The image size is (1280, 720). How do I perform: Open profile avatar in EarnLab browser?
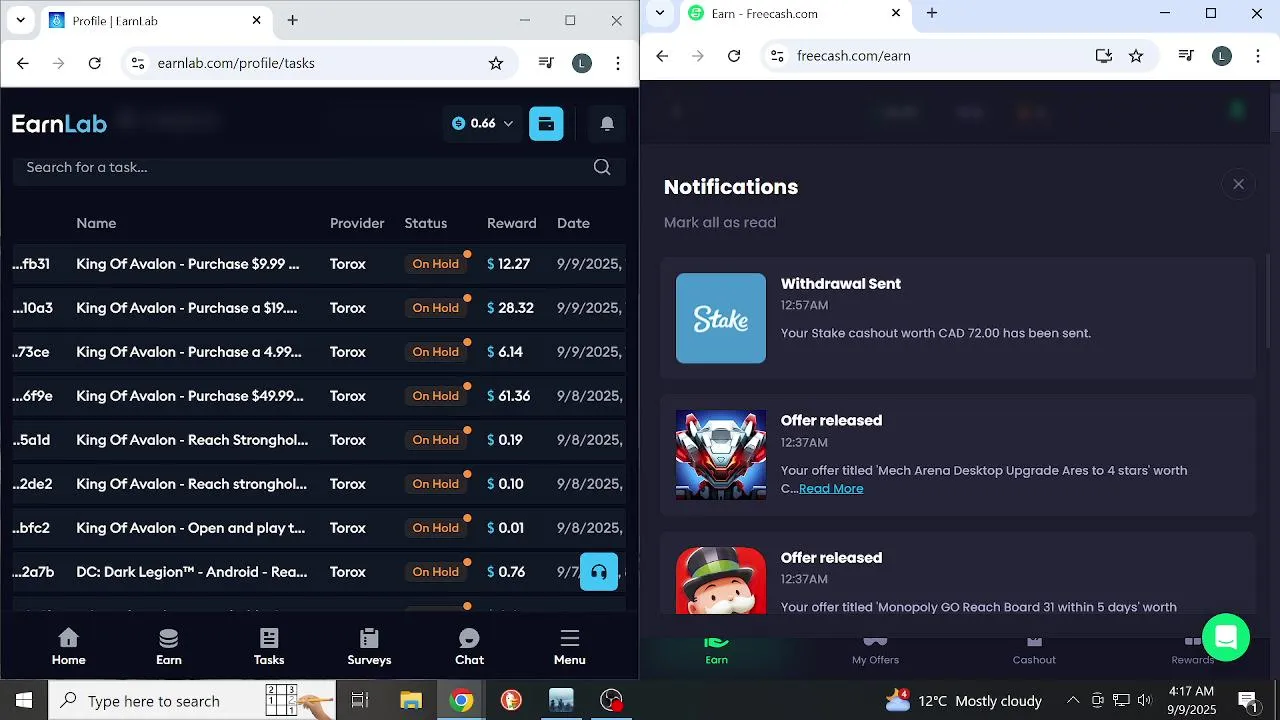click(x=582, y=63)
